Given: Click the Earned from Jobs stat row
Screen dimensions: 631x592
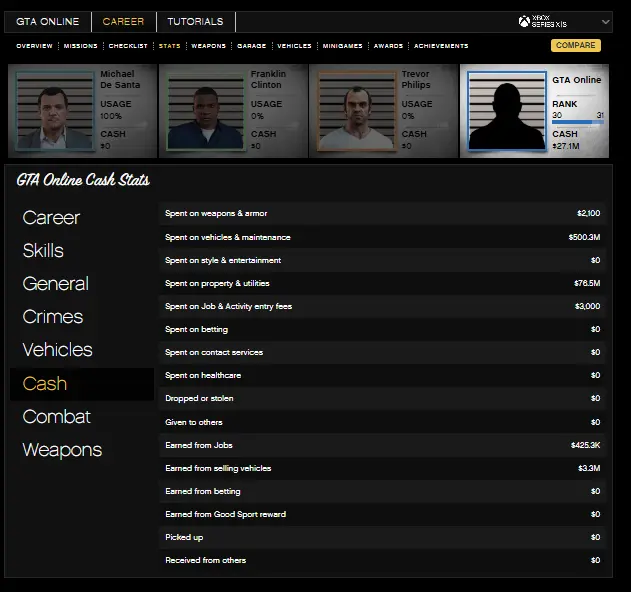Looking at the screenshot, I should [383, 445].
